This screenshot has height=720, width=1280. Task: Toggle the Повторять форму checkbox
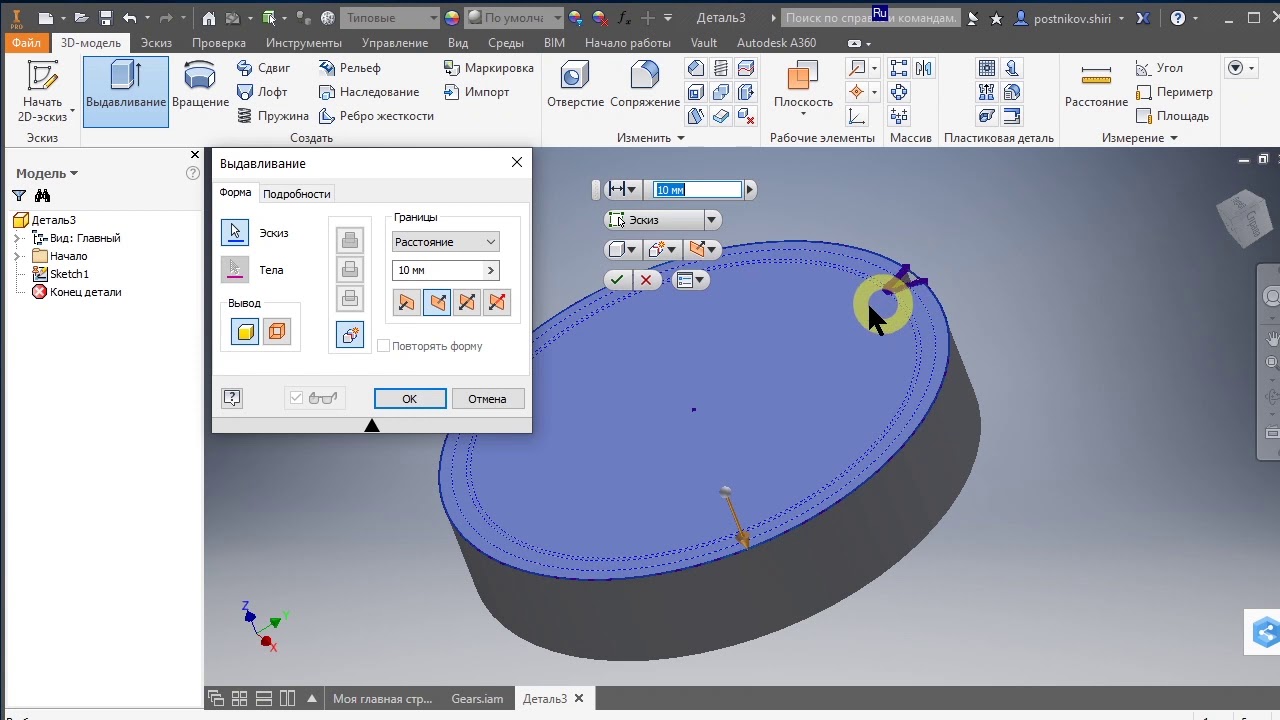click(x=383, y=346)
